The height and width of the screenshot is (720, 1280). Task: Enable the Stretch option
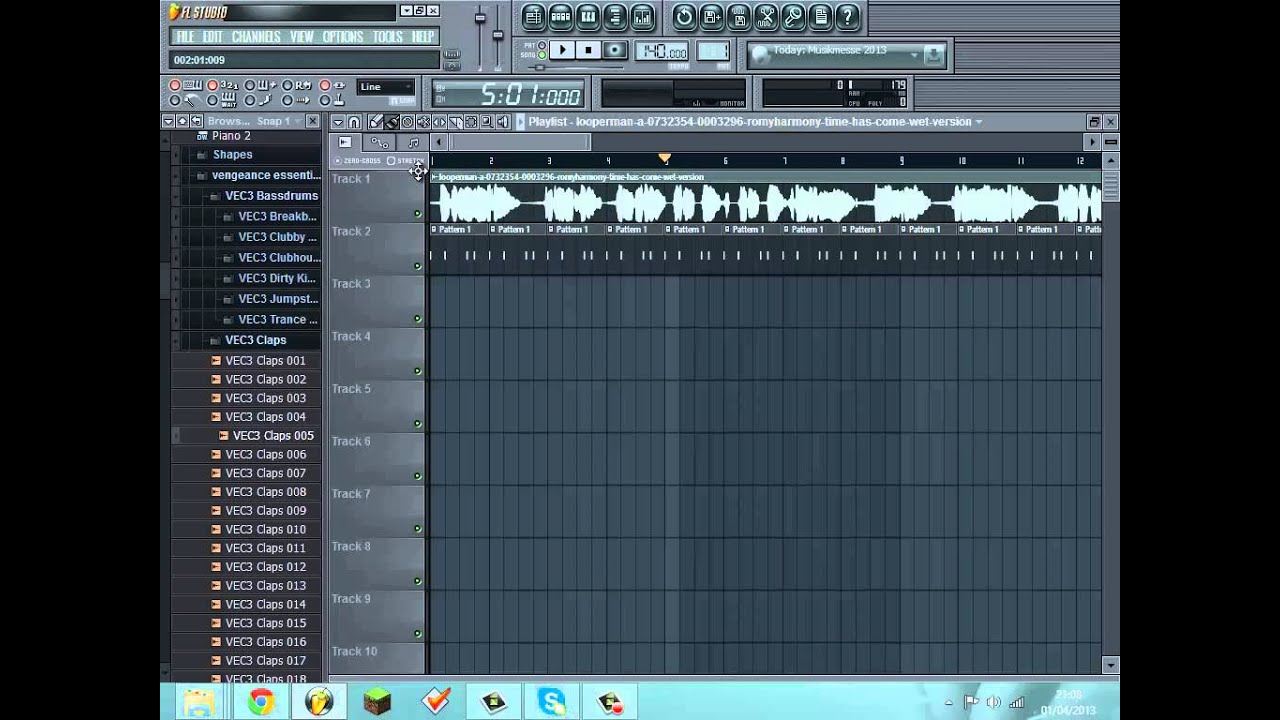(x=391, y=161)
